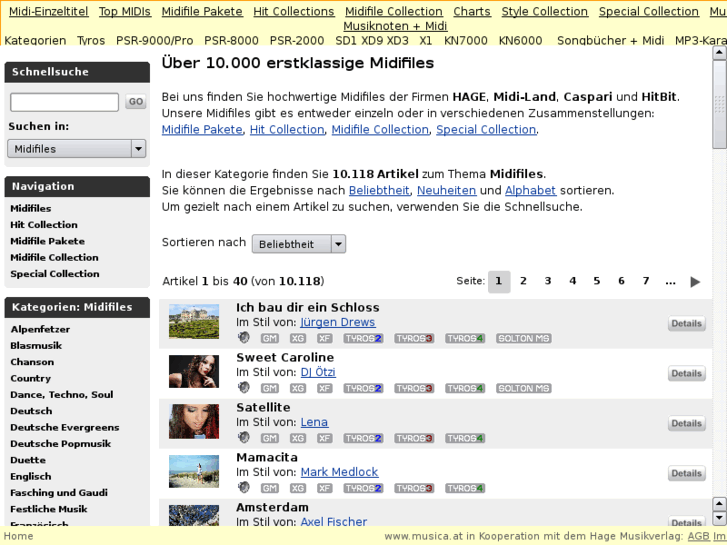727x545 pixels.
Task: Open Details for Sweet Caroline
Action: point(687,373)
